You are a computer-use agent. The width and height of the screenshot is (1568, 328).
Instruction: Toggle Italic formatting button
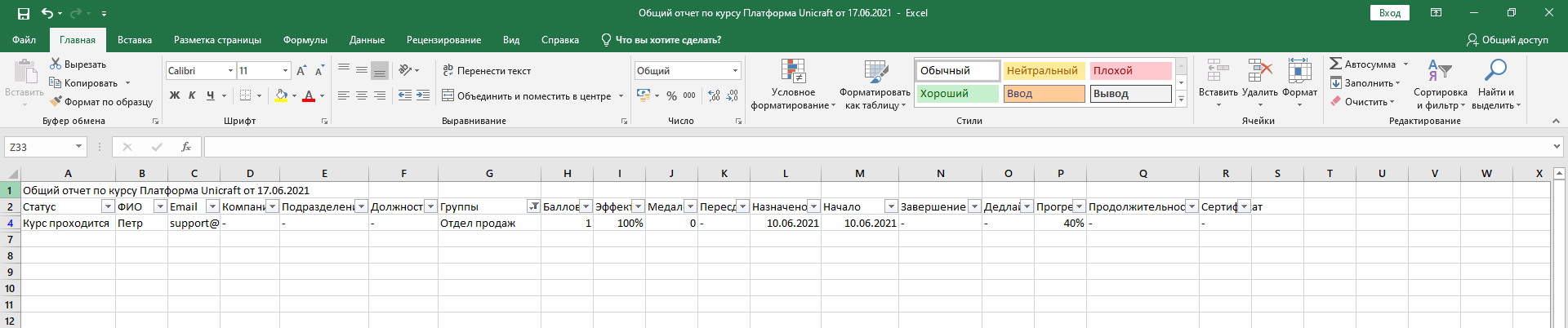(192, 95)
